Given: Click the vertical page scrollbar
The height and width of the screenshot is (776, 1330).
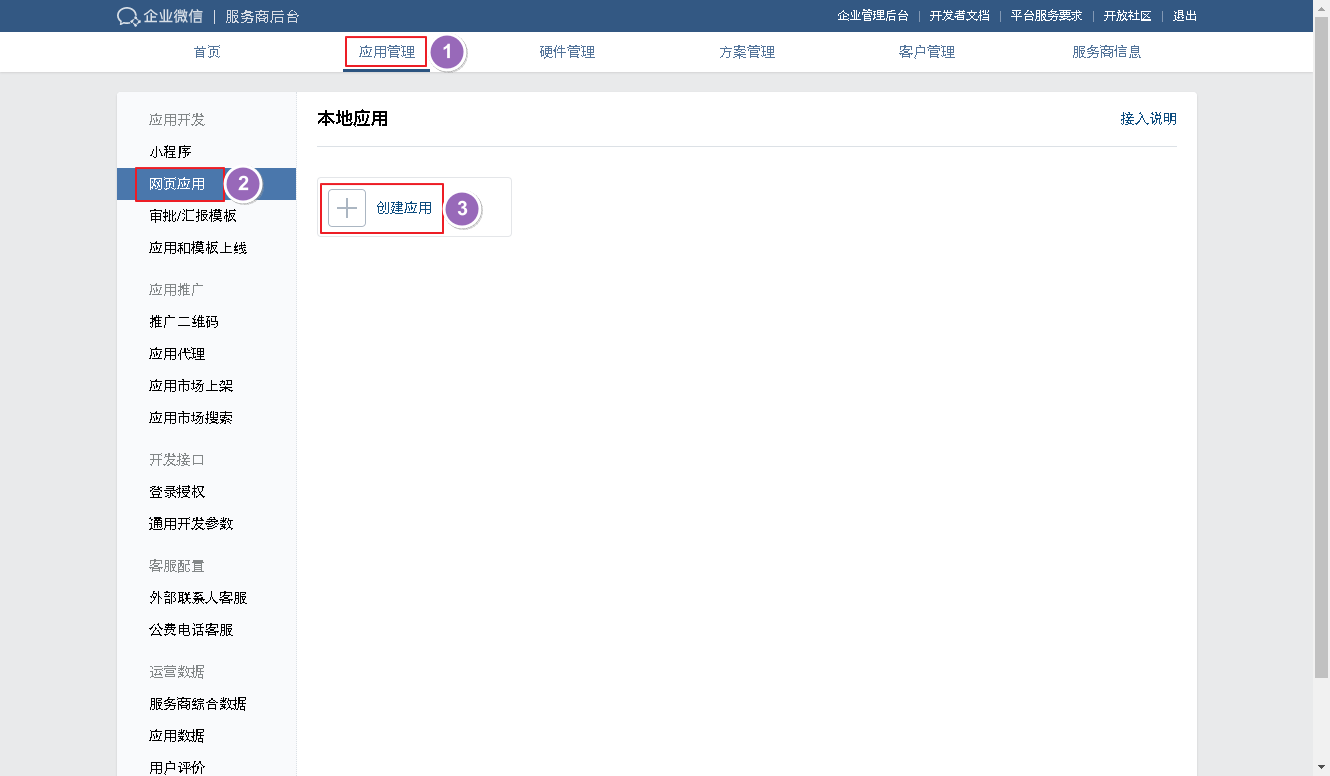Looking at the screenshot, I should coord(1321,350).
